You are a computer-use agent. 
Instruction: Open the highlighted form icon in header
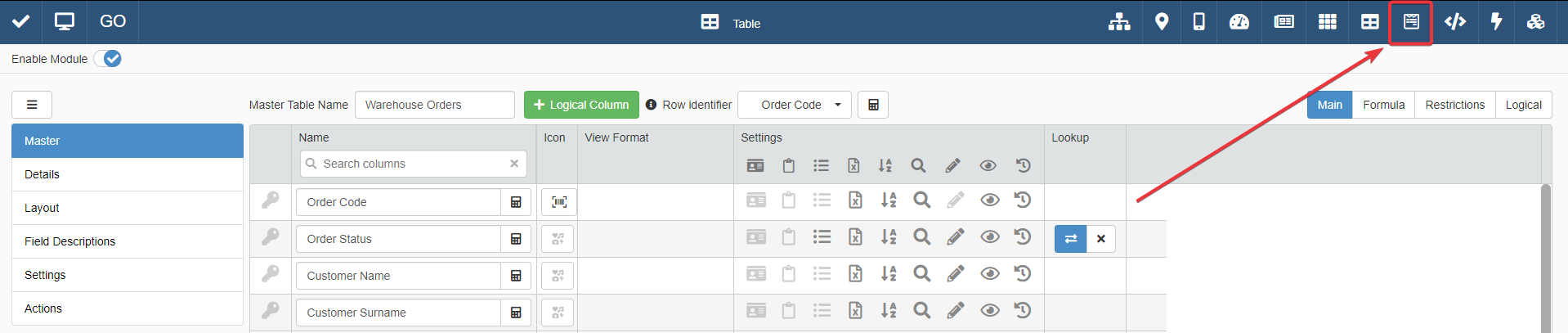1411,22
